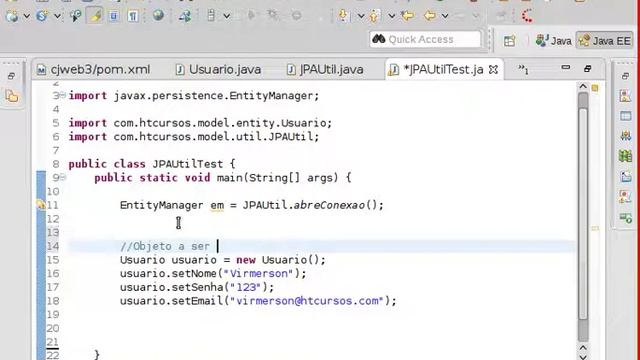
Task: Open the blue document view icon in right sidebar
Action: (625, 176)
